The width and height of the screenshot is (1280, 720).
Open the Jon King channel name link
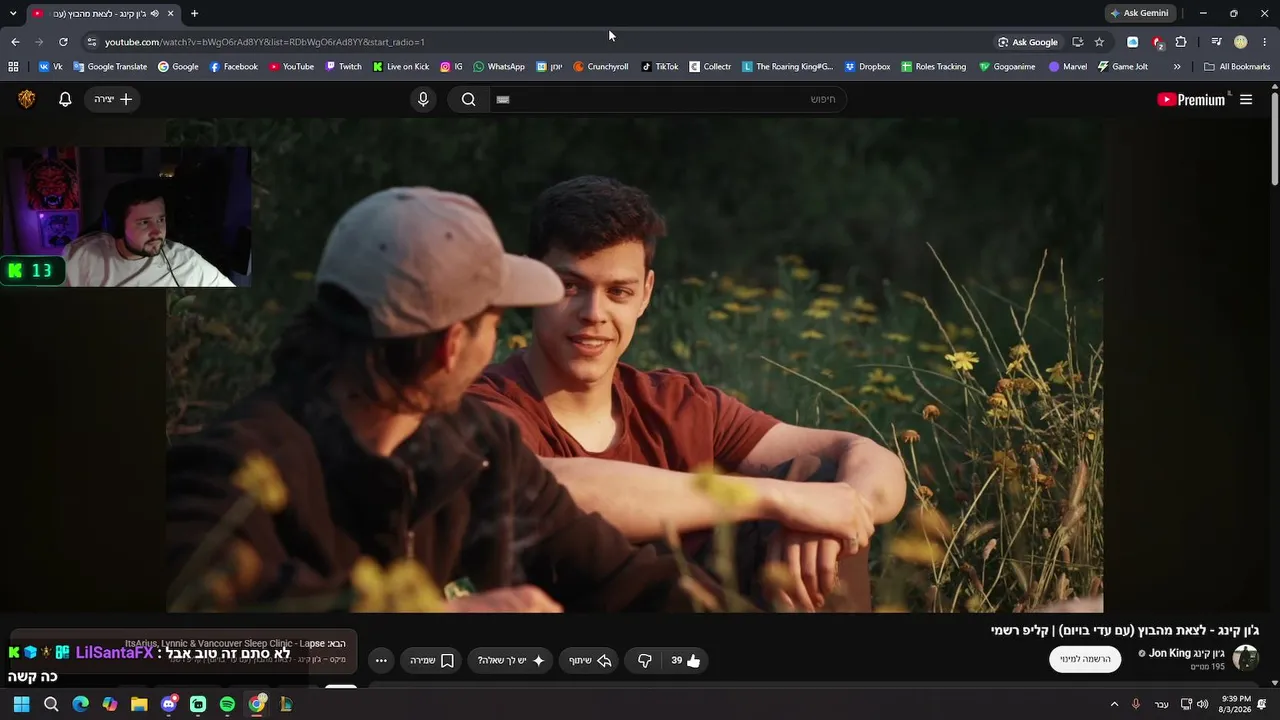[x=1186, y=653]
